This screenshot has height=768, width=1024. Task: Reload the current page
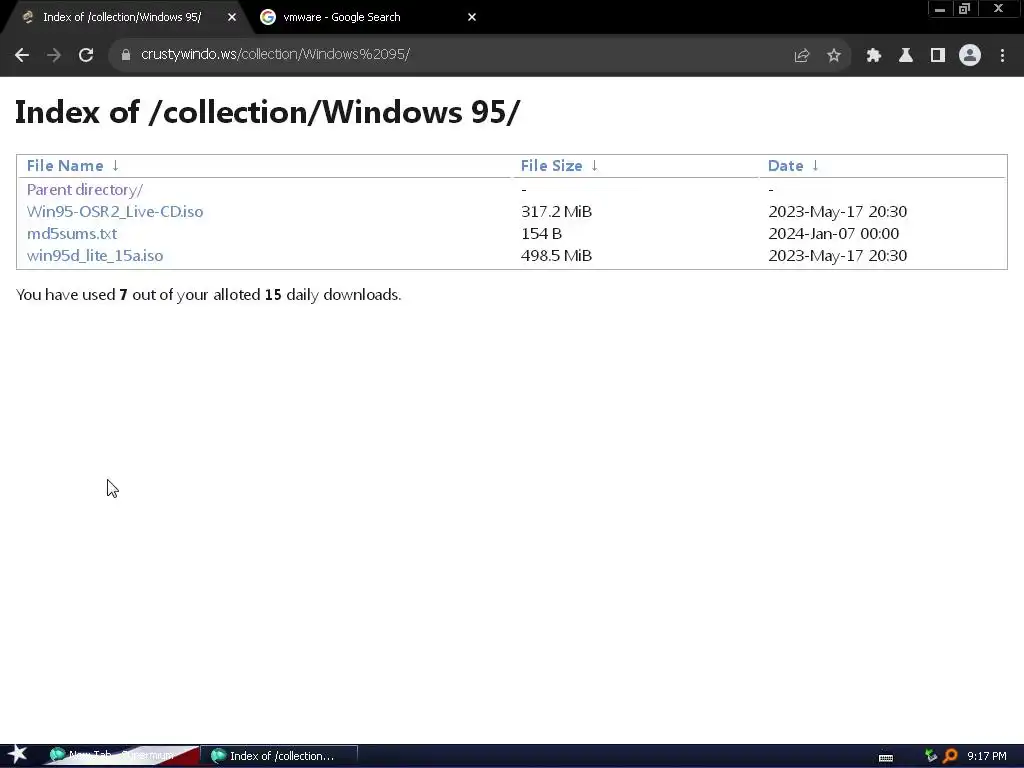click(86, 56)
